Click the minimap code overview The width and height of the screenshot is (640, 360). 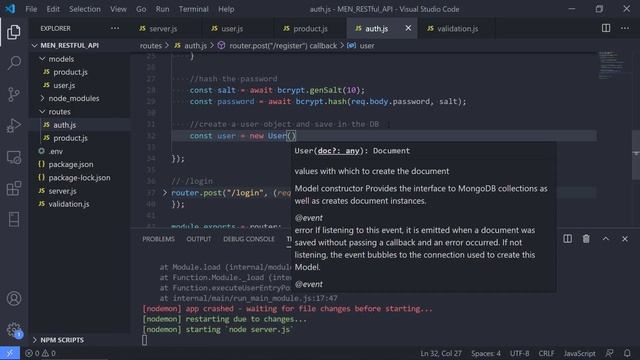[611, 65]
